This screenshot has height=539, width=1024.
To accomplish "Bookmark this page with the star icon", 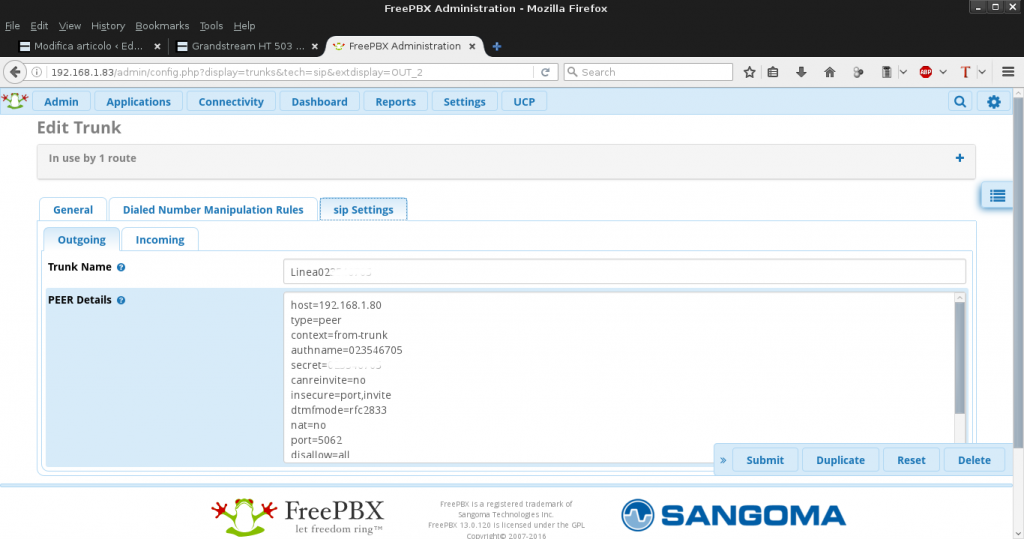I will click(x=749, y=72).
